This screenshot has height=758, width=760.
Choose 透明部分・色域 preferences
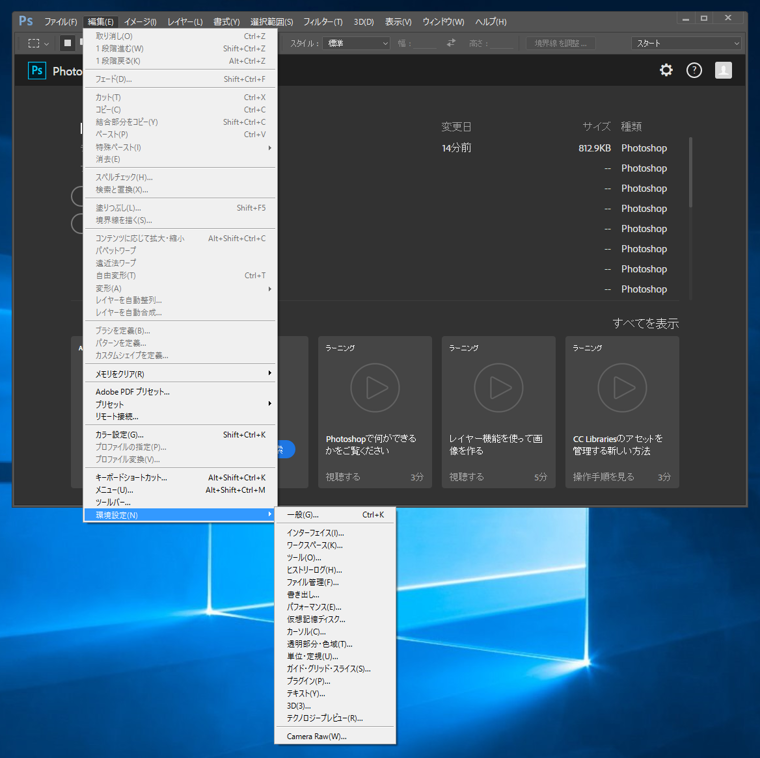pos(335,644)
